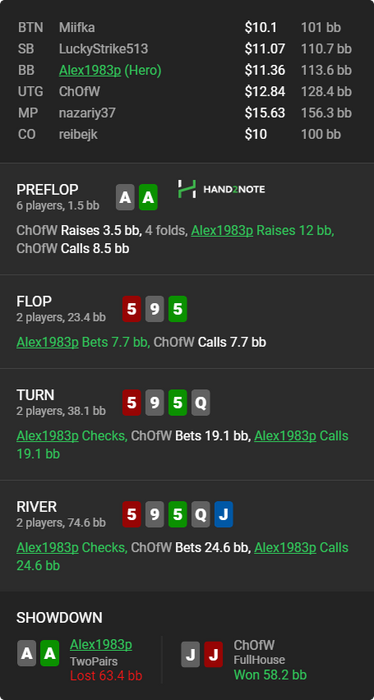Click the blue J card on river board
This screenshot has width=374, height=700.
(x=224, y=514)
